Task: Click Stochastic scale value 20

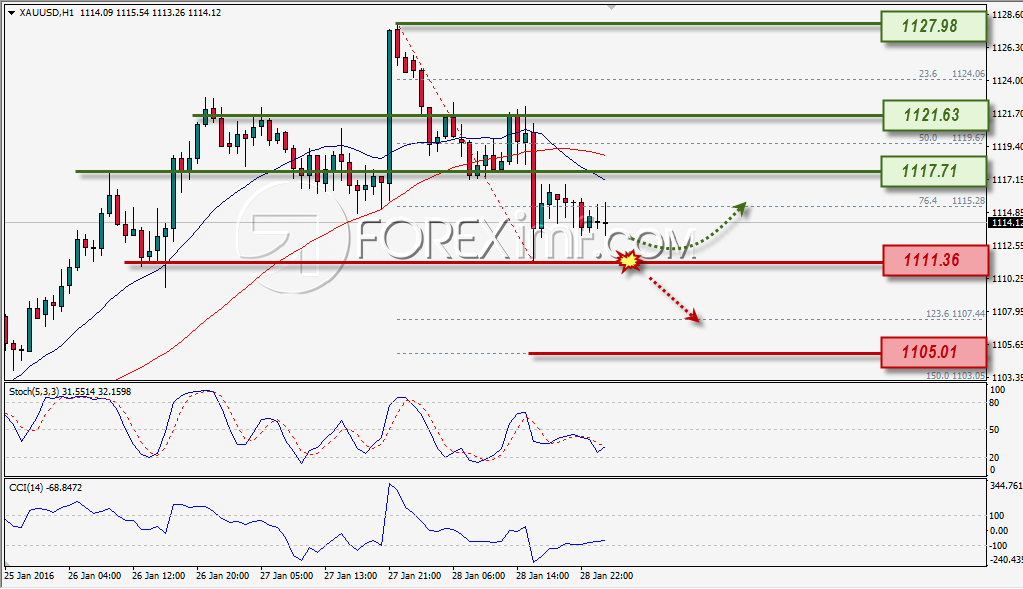Action: [x=994, y=458]
